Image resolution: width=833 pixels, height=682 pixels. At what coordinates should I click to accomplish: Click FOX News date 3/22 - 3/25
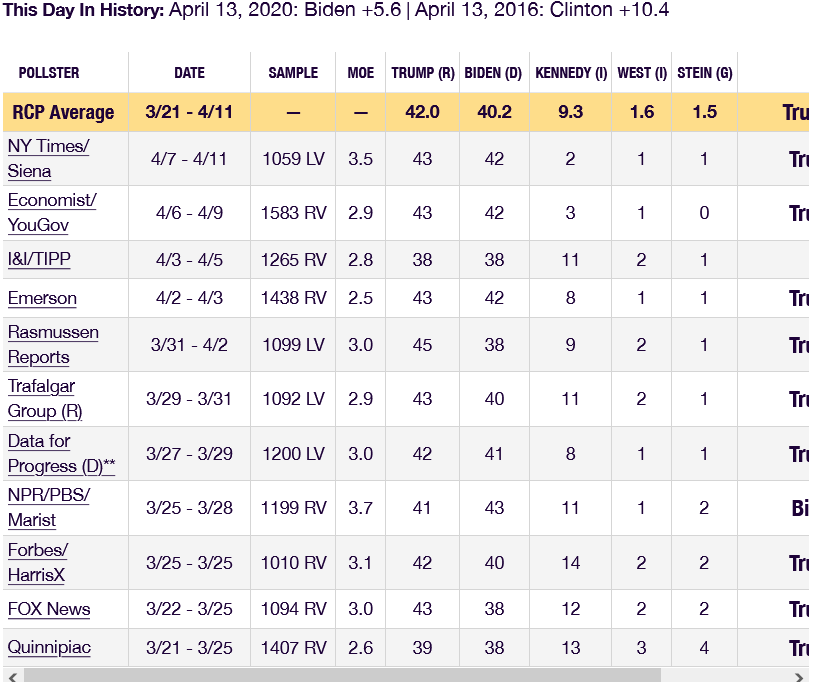tap(189, 609)
